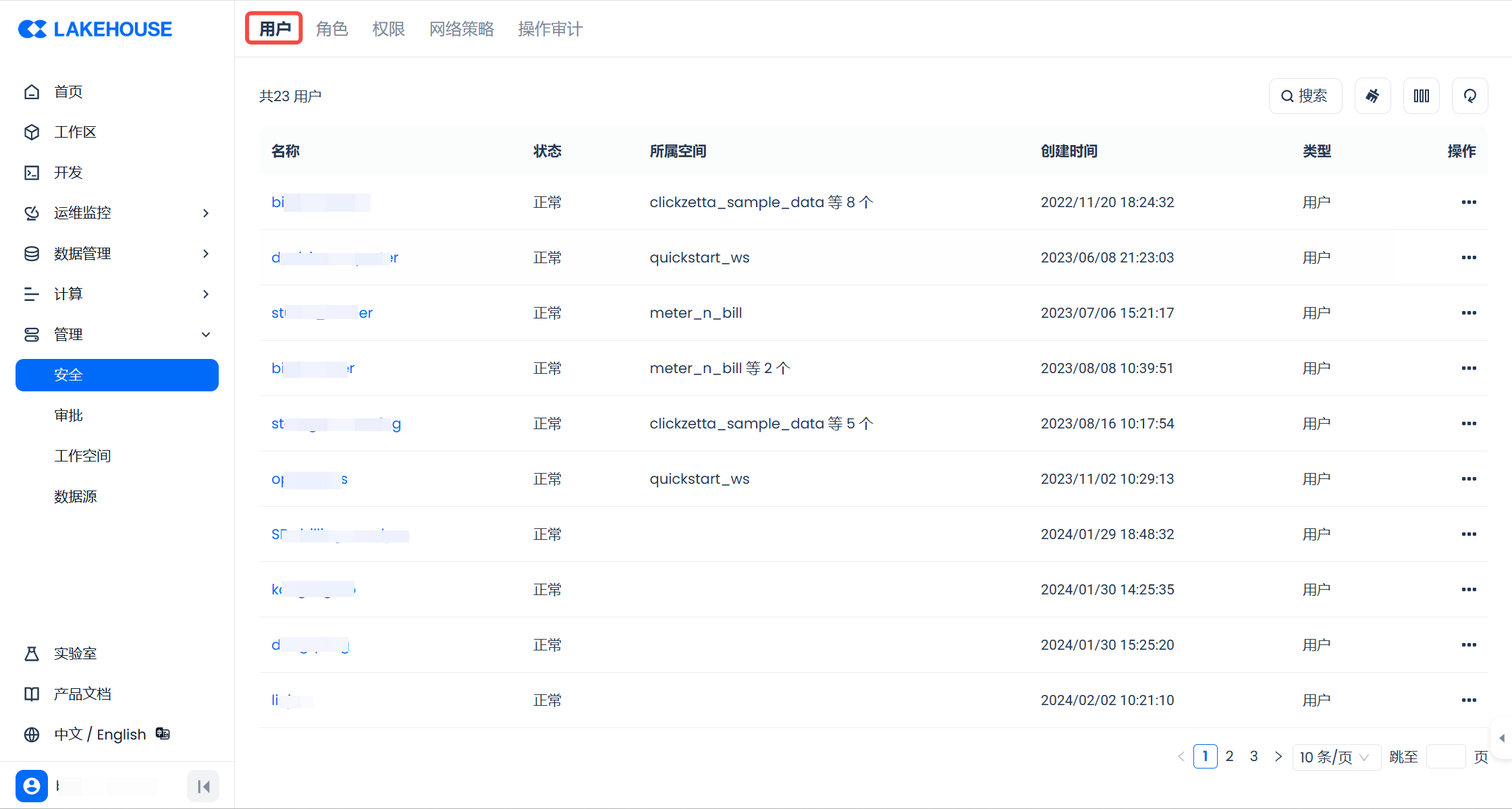
Task: Click next page arrow in pagination
Action: (x=1278, y=756)
